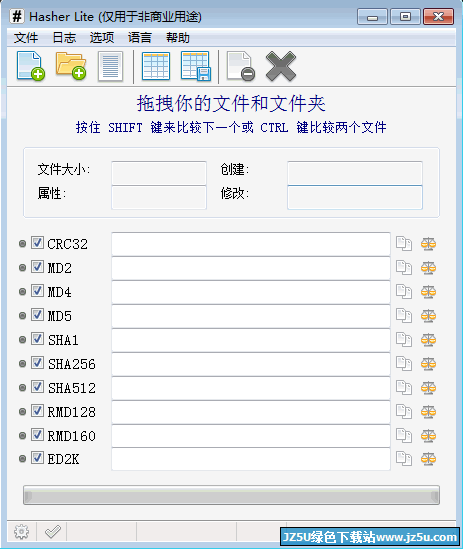Open the 语言 menu
The height and width of the screenshot is (549, 463).
click(140, 37)
